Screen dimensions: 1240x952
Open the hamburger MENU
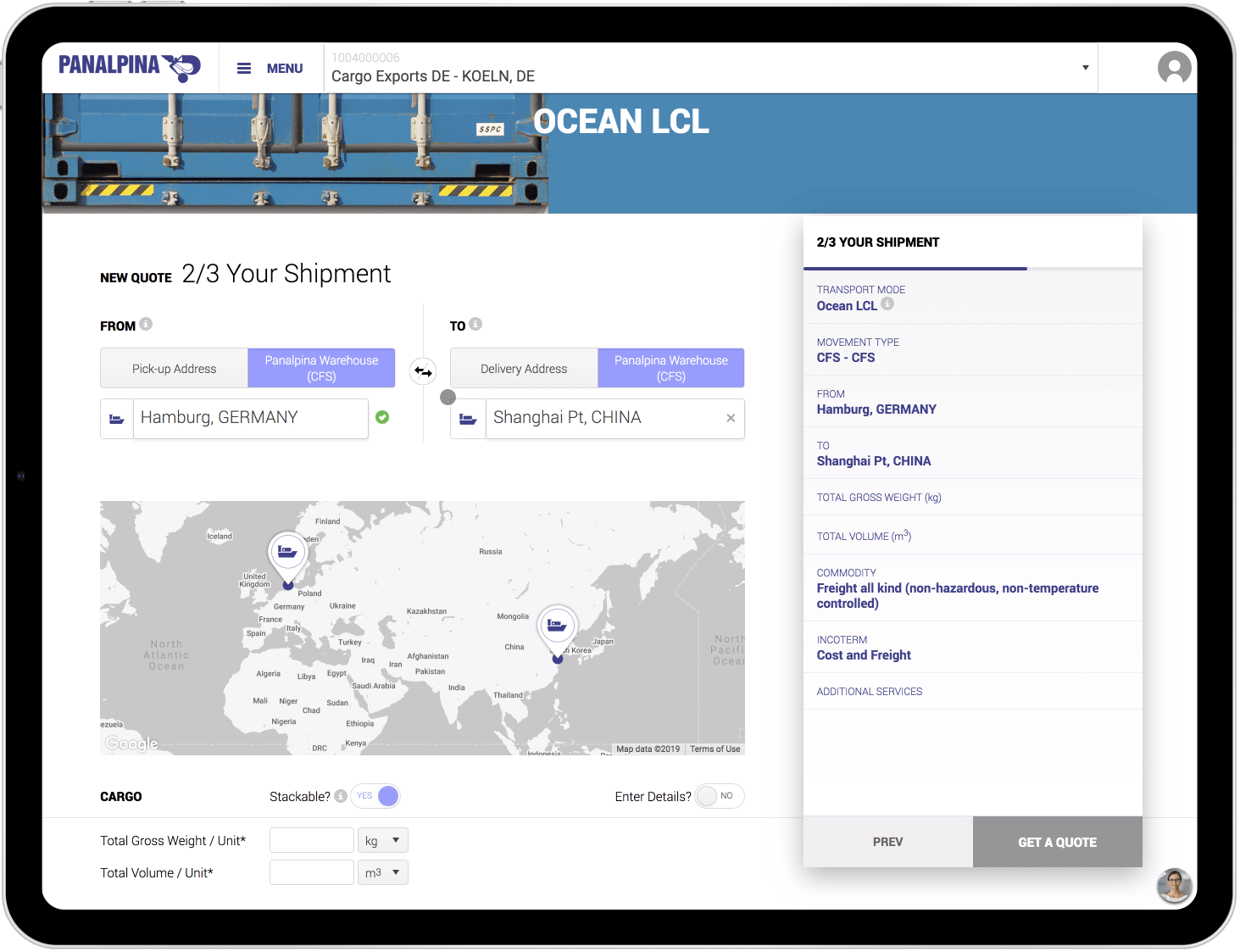[270, 69]
